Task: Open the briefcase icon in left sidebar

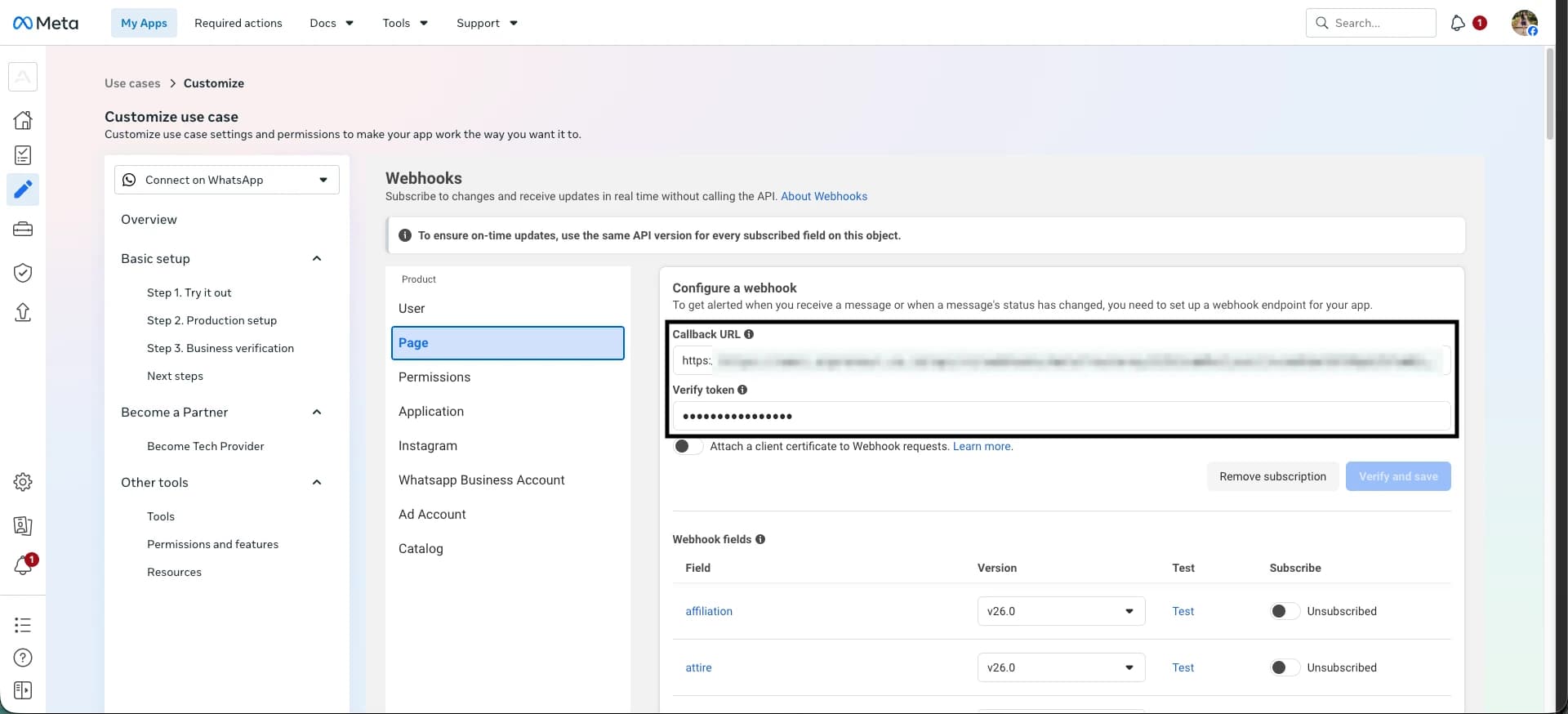Action: pos(23,230)
